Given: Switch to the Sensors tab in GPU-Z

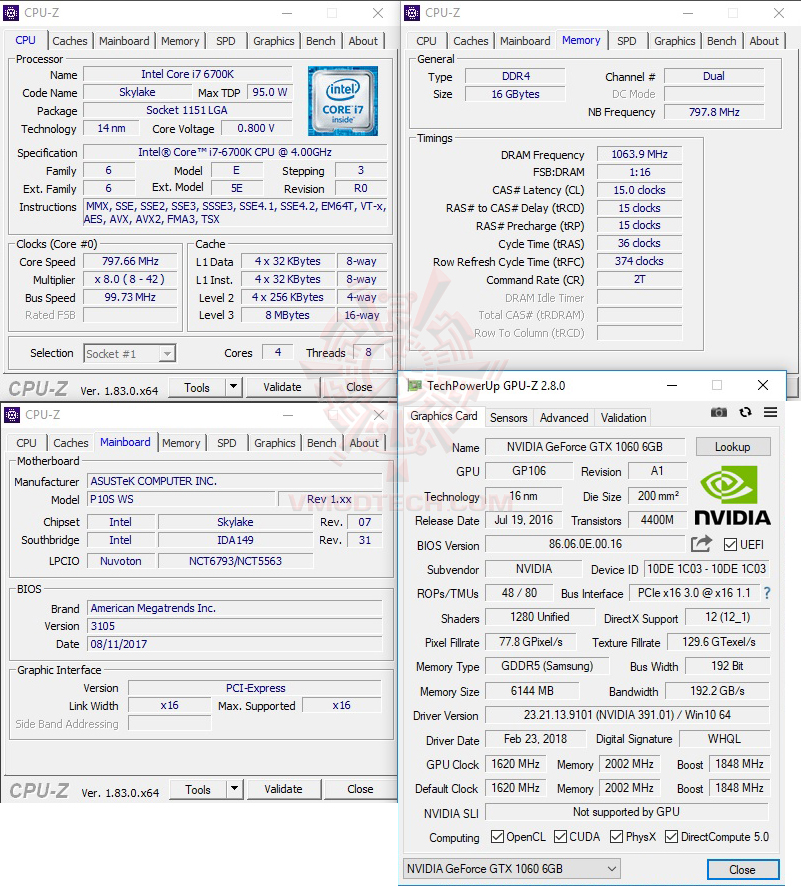Looking at the screenshot, I should (x=508, y=418).
